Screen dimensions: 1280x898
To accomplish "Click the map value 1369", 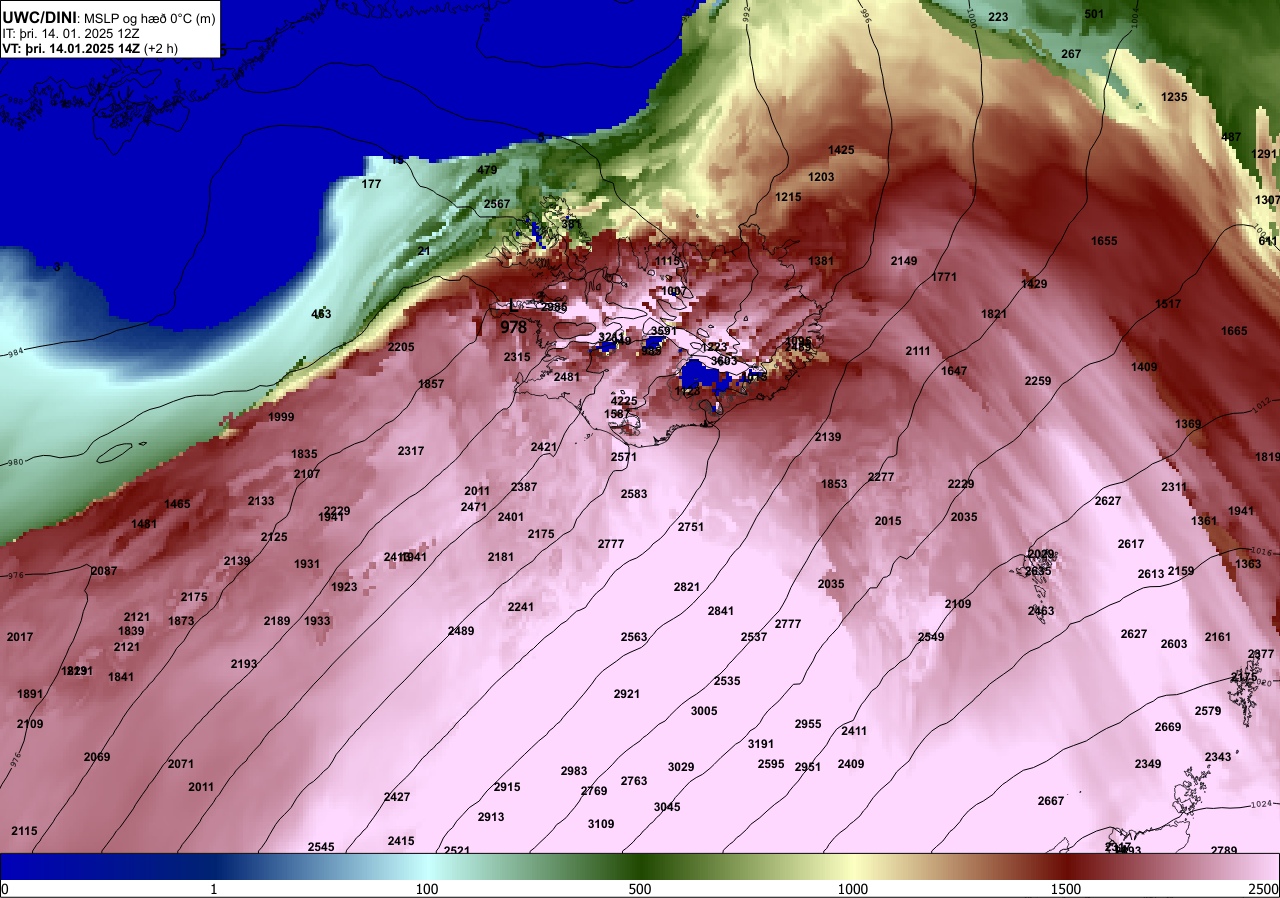I will click(x=1188, y=424).
